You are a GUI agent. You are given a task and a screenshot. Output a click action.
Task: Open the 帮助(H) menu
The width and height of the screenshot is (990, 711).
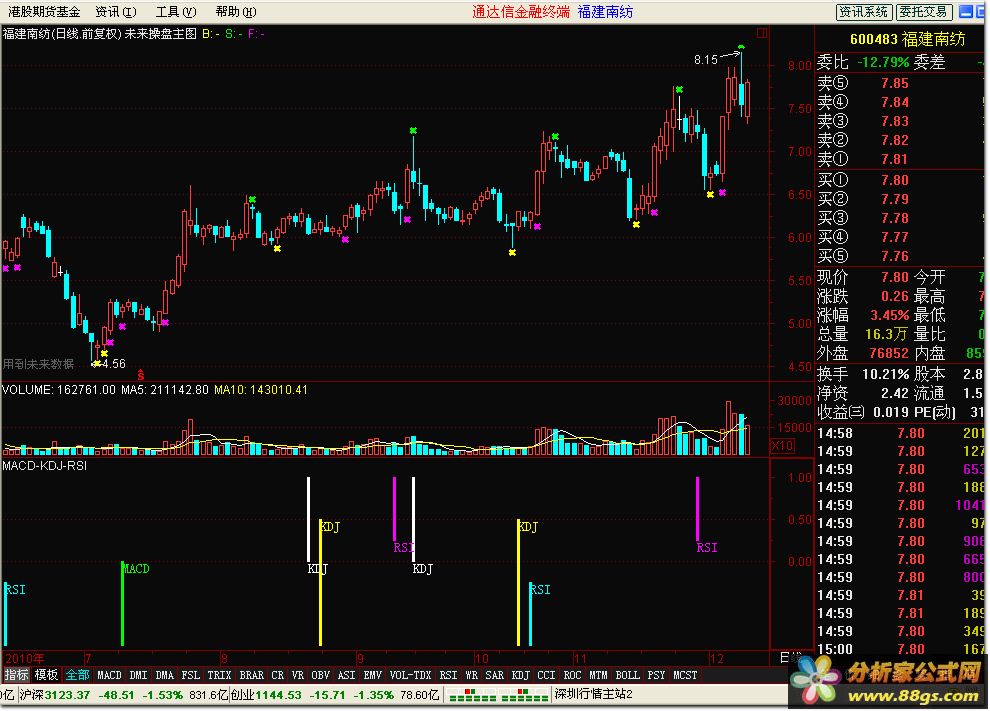(x=236, y=11)
